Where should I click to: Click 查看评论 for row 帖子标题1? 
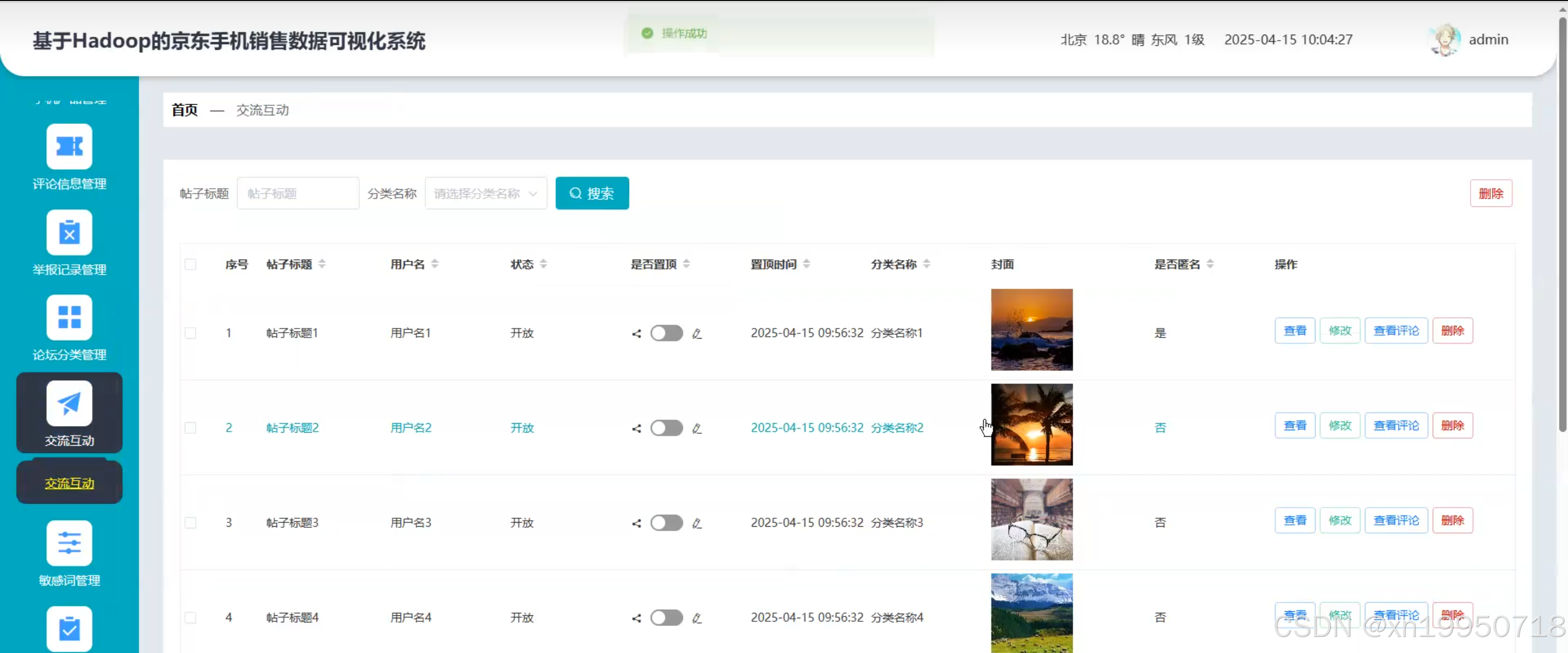tap(1396, 331)
